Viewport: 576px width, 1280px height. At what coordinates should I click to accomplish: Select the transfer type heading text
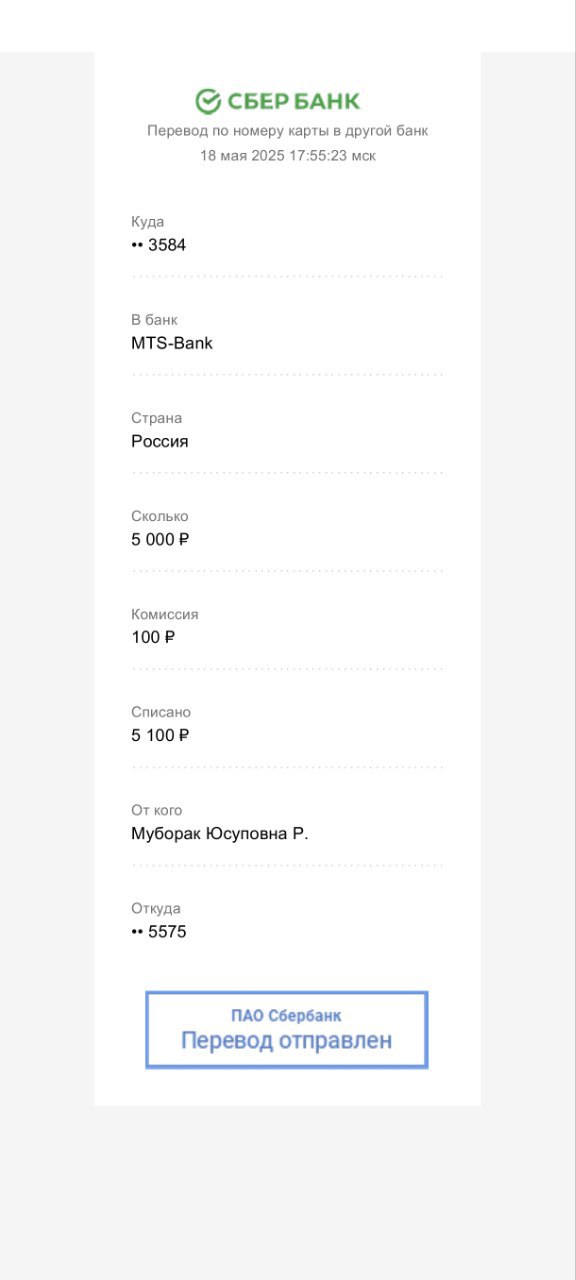[288, 131]
